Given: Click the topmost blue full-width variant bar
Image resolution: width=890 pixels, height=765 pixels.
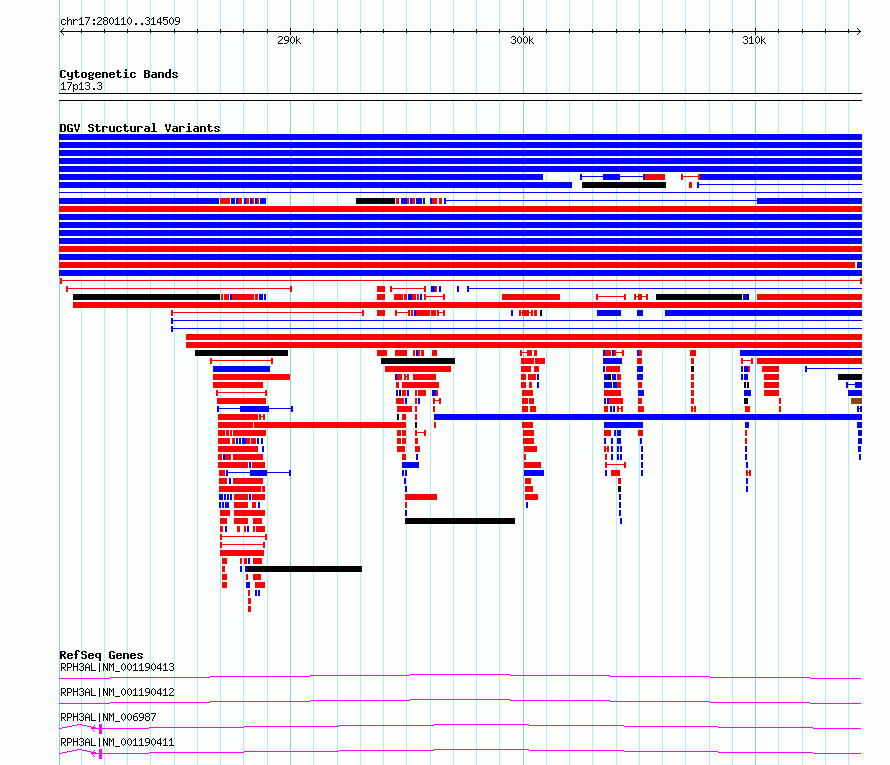Looking at the screenshot, I should pos(460,137).
